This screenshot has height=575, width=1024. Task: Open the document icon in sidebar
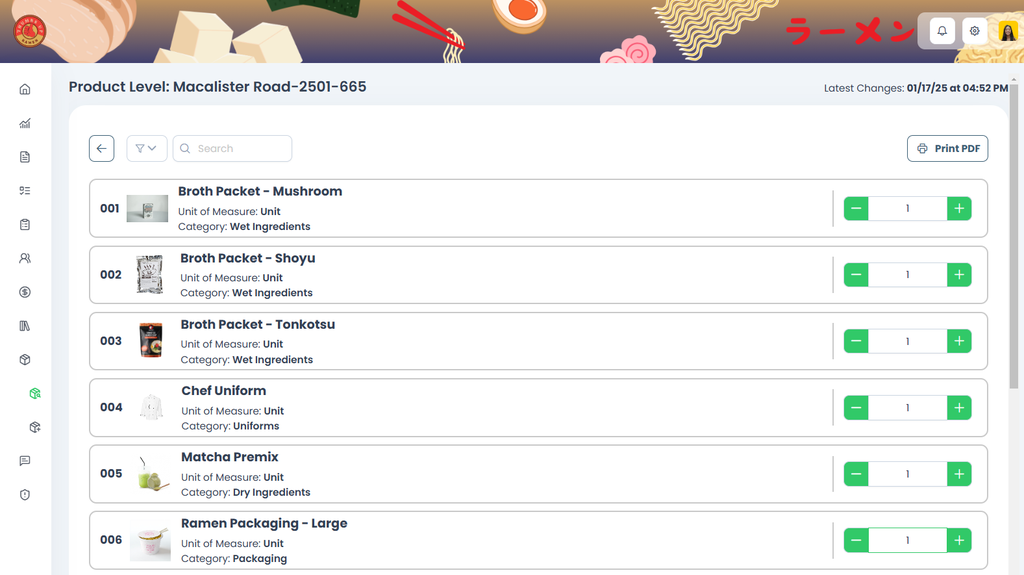[25, 157]
